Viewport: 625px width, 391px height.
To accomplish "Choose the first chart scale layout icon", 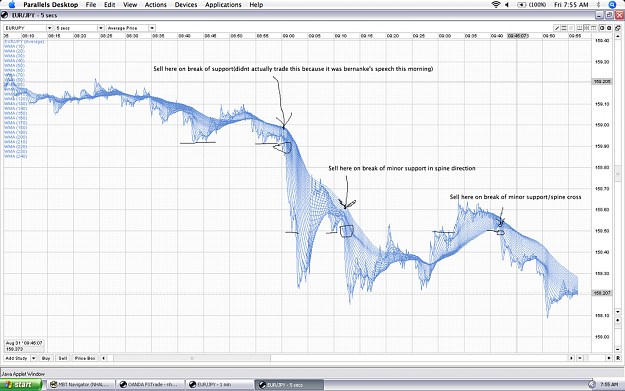I will tap(580, 28).
